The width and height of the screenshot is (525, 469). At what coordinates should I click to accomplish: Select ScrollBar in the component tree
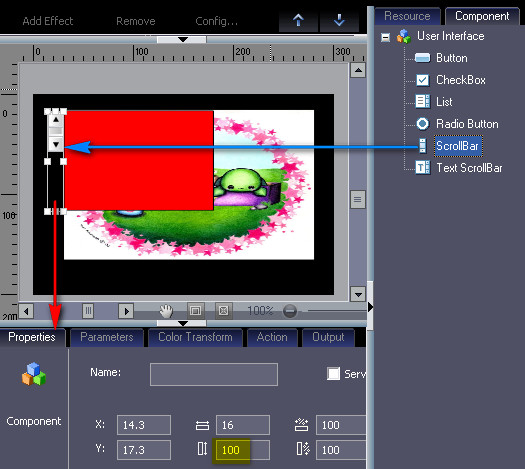(458, 146)
